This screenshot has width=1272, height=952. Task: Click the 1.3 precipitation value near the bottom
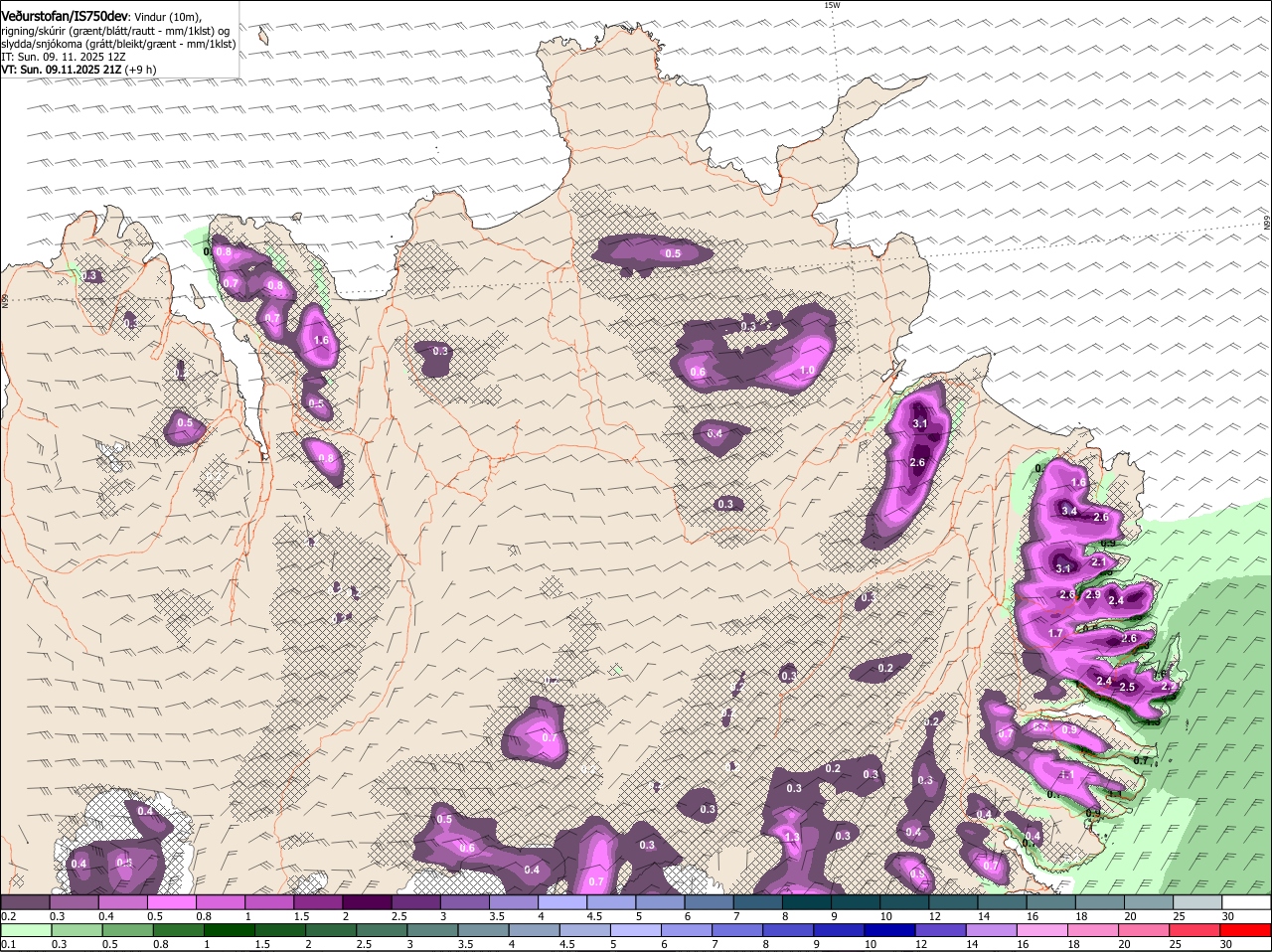(x=792, y=838)
